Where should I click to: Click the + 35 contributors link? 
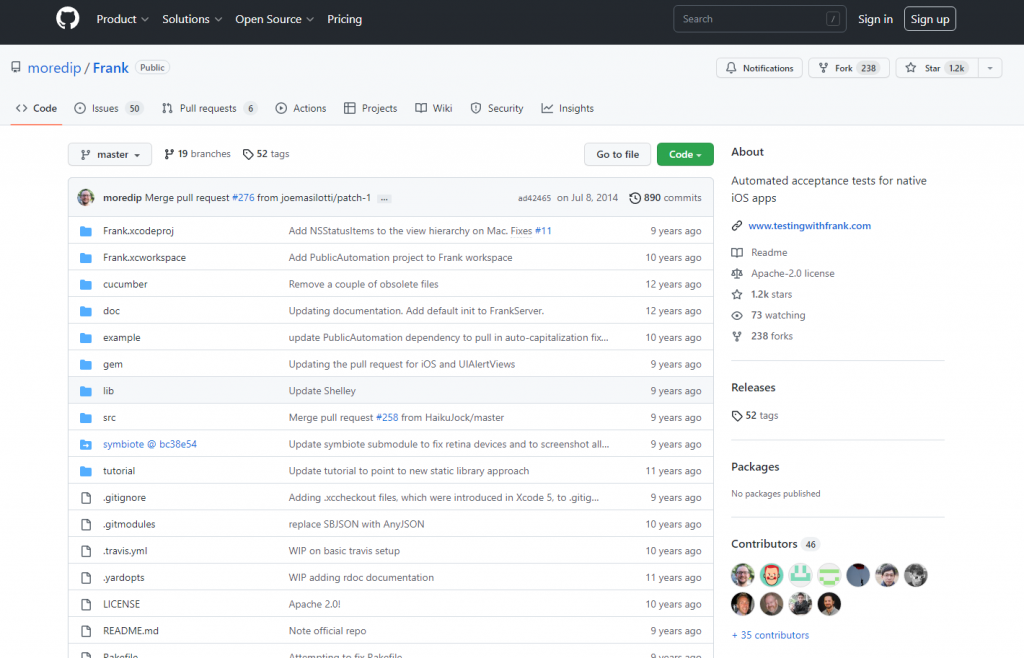[x=770, y=635]
